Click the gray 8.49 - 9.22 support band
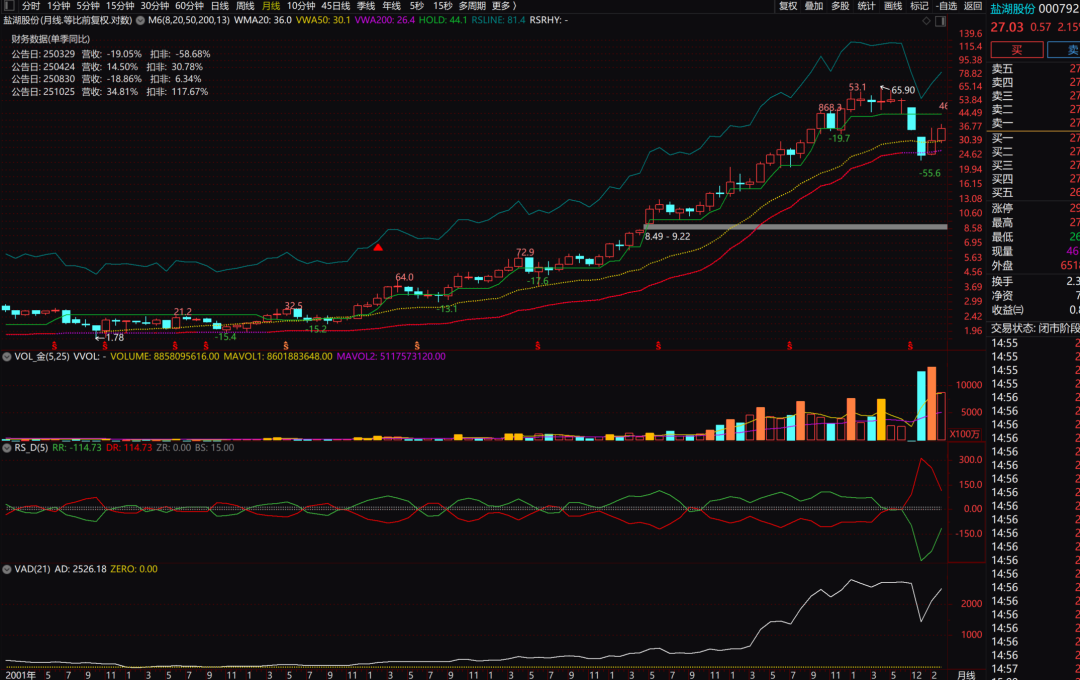1080x680 pixels. pyautogui.click(x=795, y=227)
